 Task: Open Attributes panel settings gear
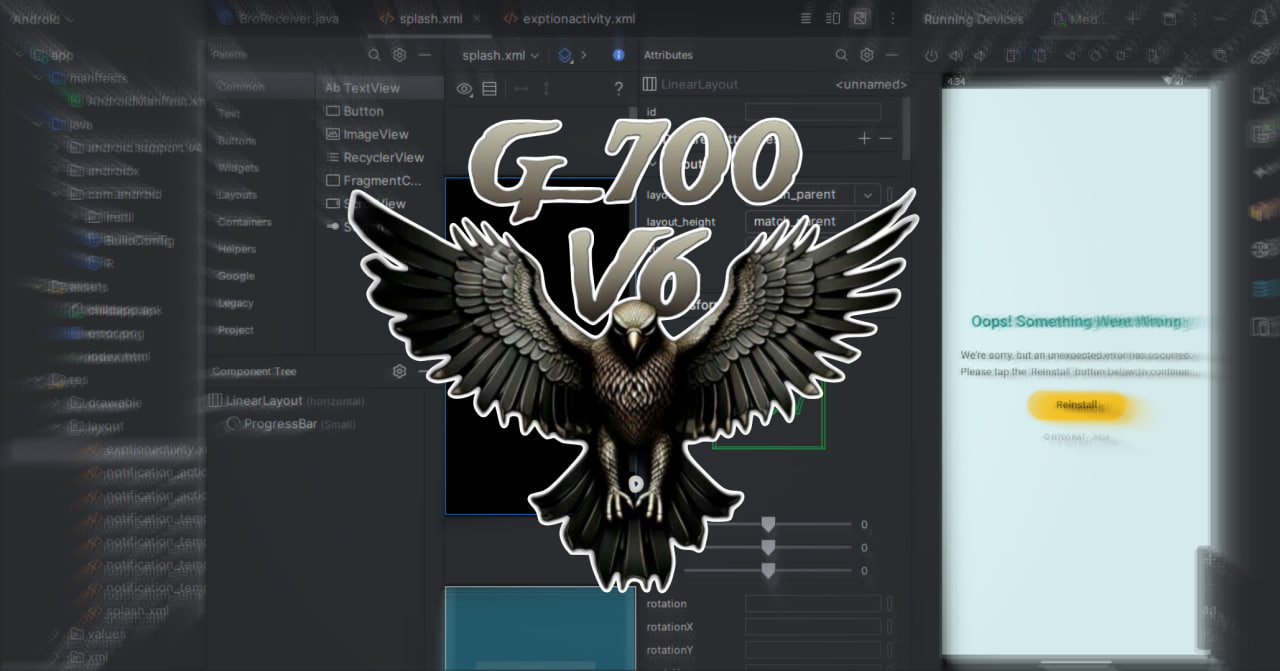click(867, 55)
